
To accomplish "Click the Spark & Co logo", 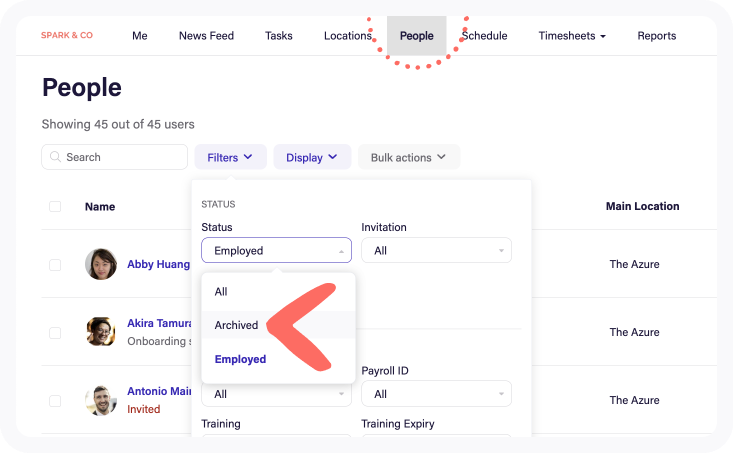I will tap(67, 35).
